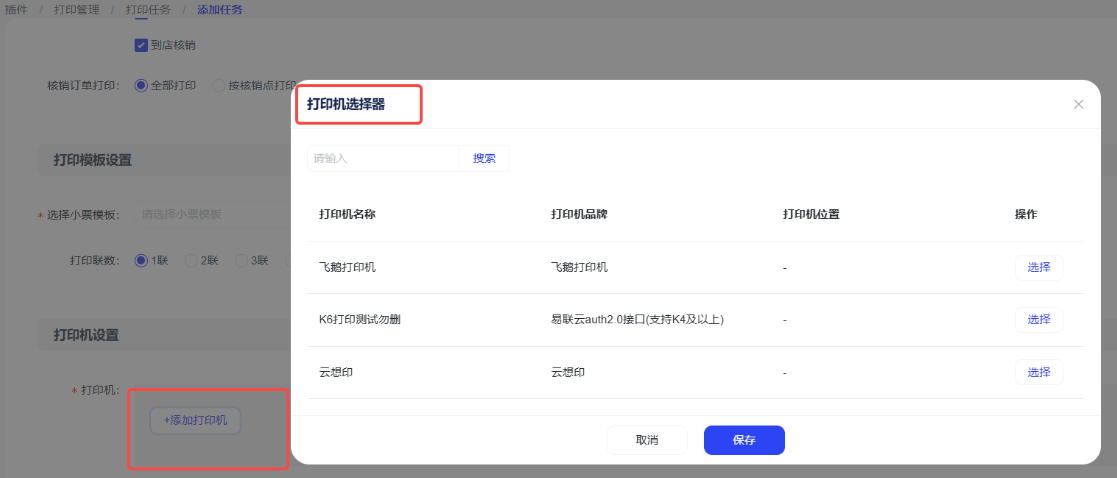Select the 云想印 printer via 选择

1038,372
